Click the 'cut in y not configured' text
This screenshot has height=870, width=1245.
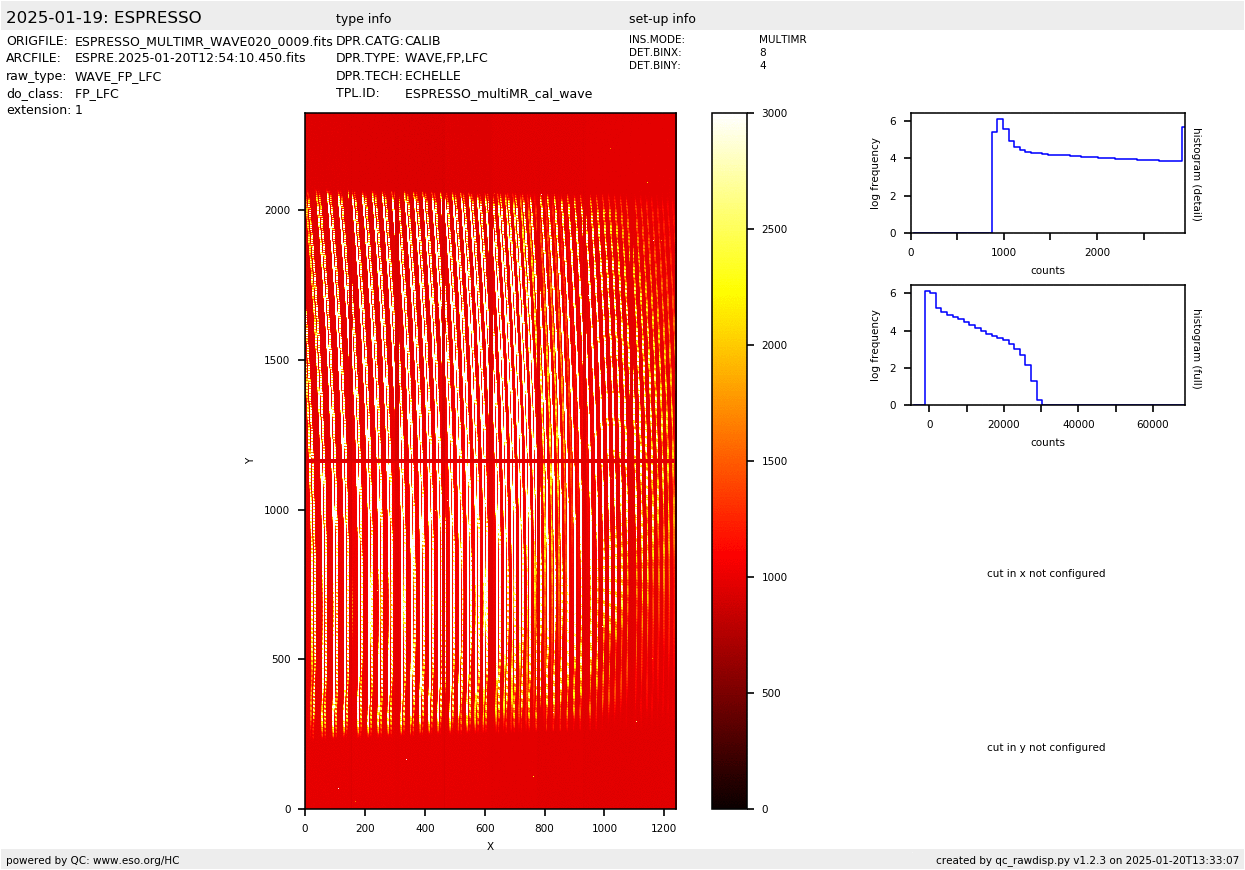point(1046,748)
